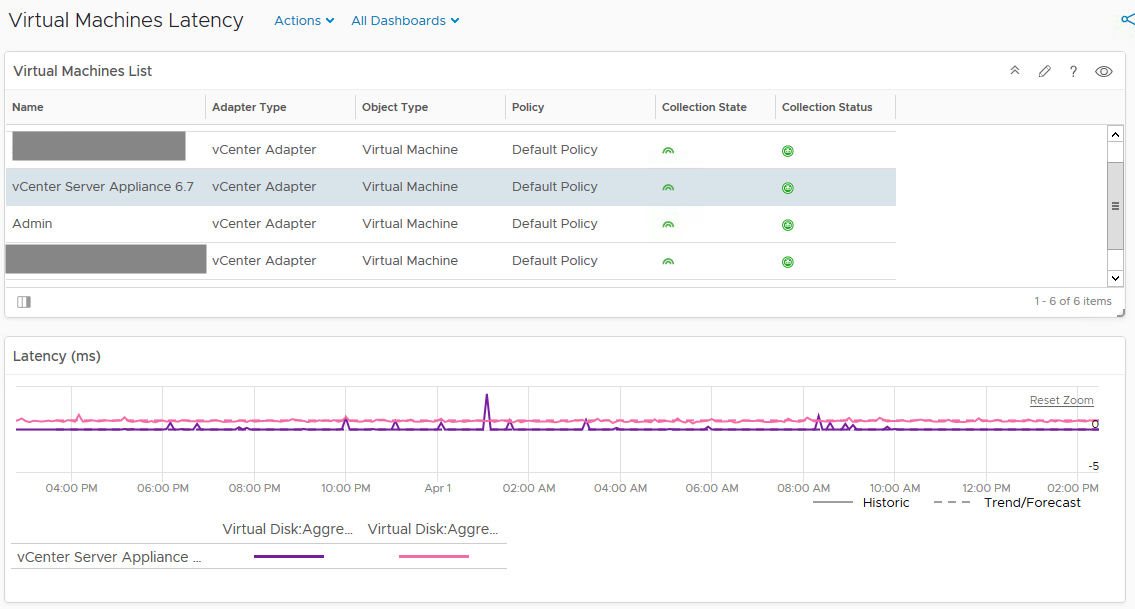Select the vCenter Server Appliance 6.7 row

[450, 187]
